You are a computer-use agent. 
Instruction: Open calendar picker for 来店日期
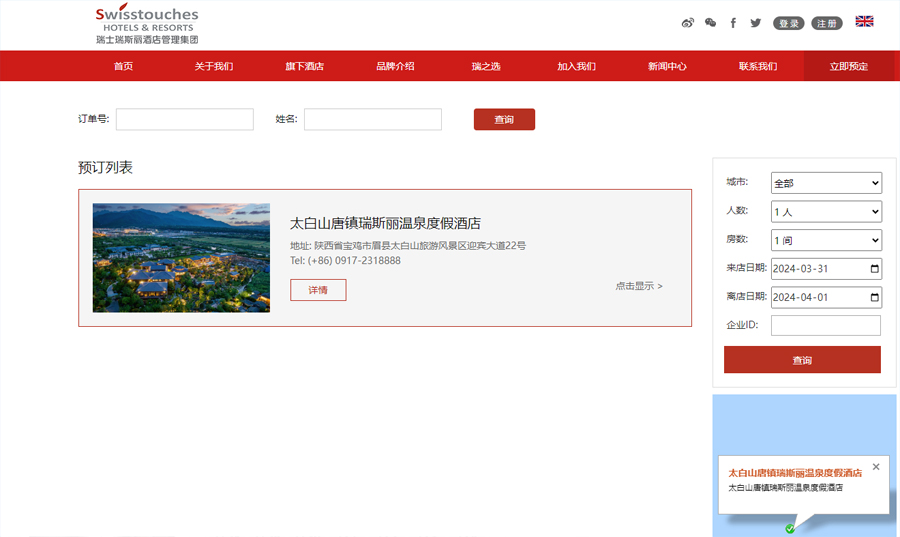[875, 269]
